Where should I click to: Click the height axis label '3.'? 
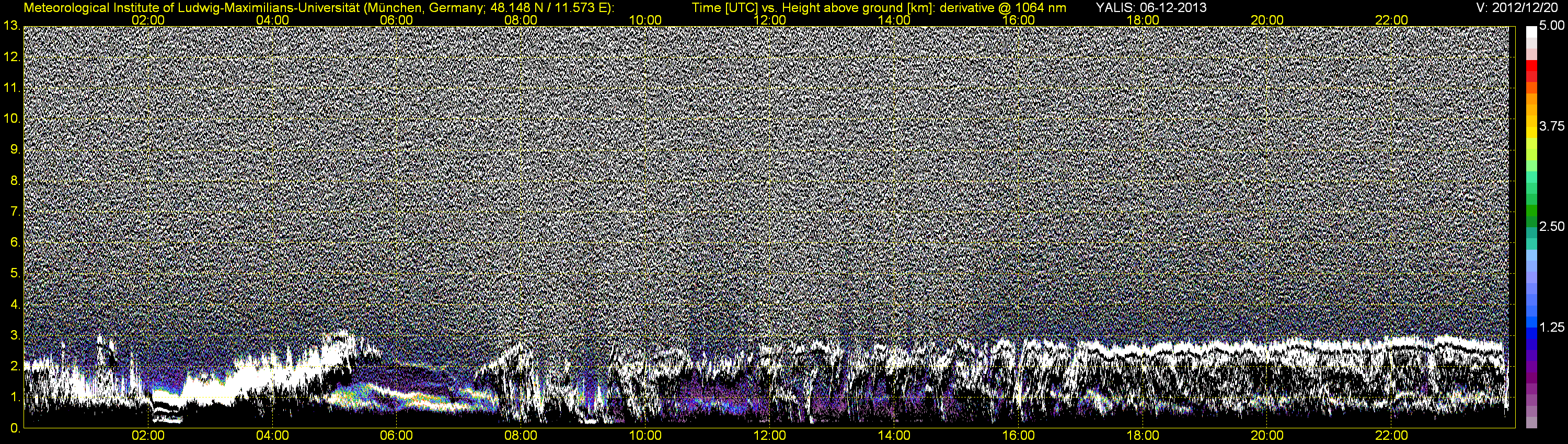coord(15,336)
